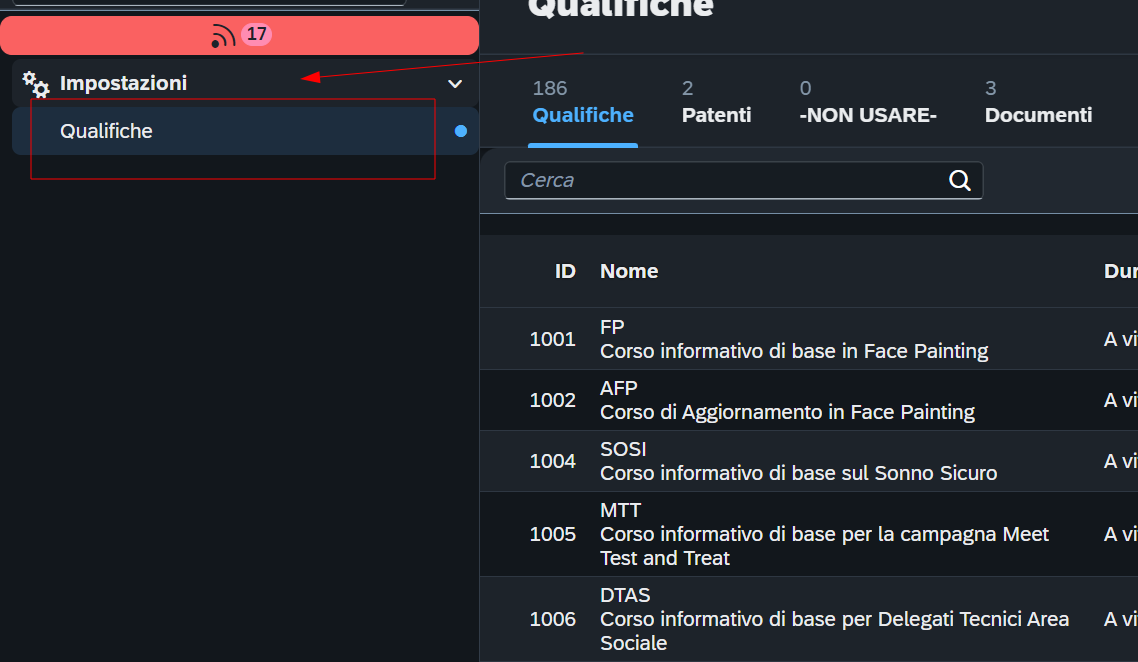Open row 1002 AFP Aggiornamento course
This screenshot has width=1138, height=662.
(809, 400)
